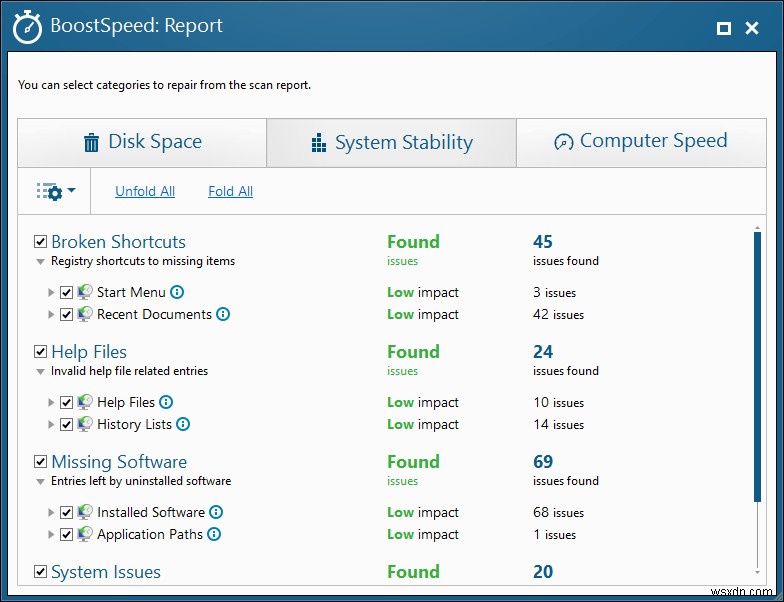This screenshot has height=602, width=784.
Task: Click the Recent Documents registry icon
Action: tap(85, 314)
